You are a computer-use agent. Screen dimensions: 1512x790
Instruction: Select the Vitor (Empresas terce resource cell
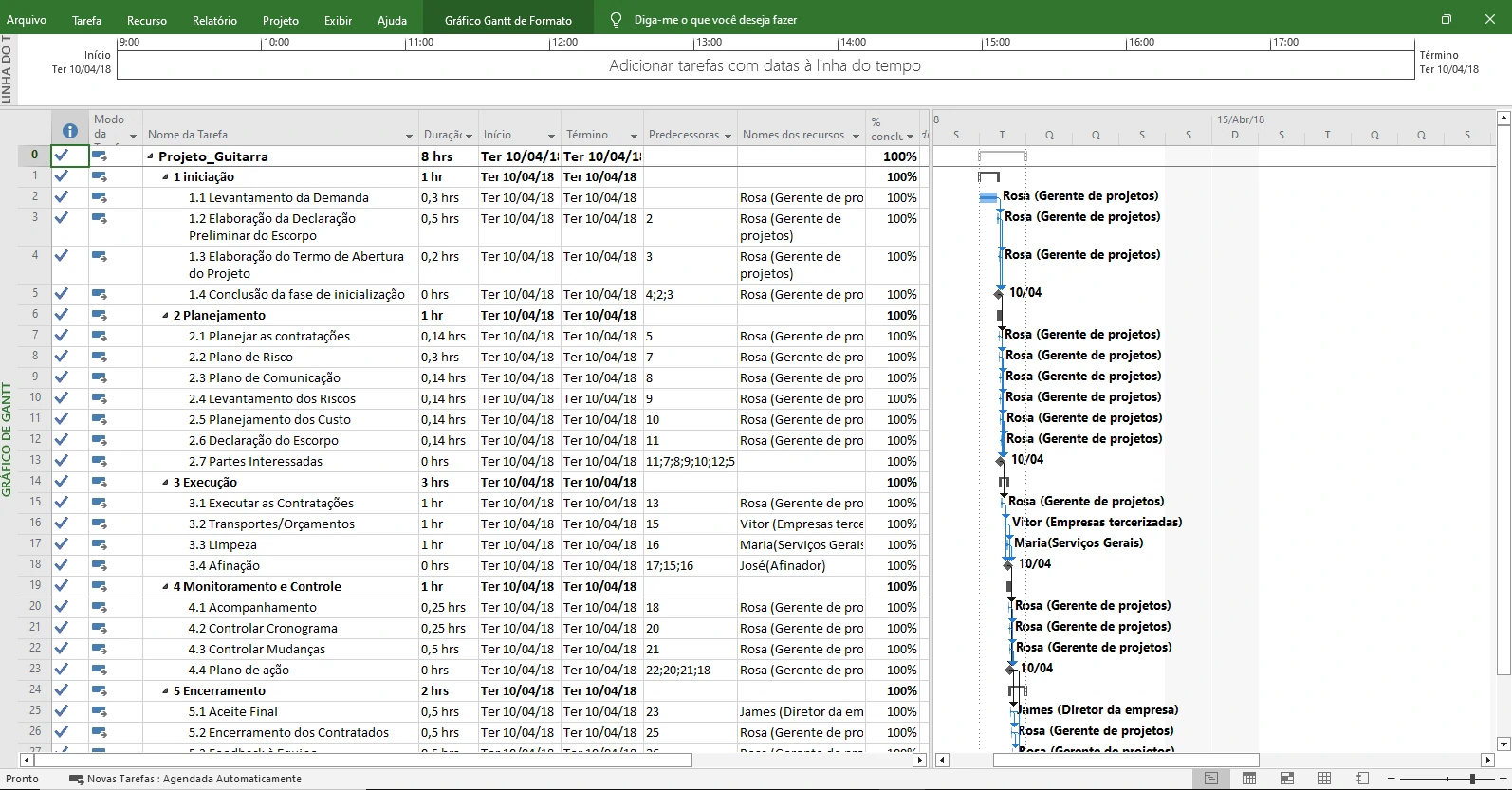(802, 524)
